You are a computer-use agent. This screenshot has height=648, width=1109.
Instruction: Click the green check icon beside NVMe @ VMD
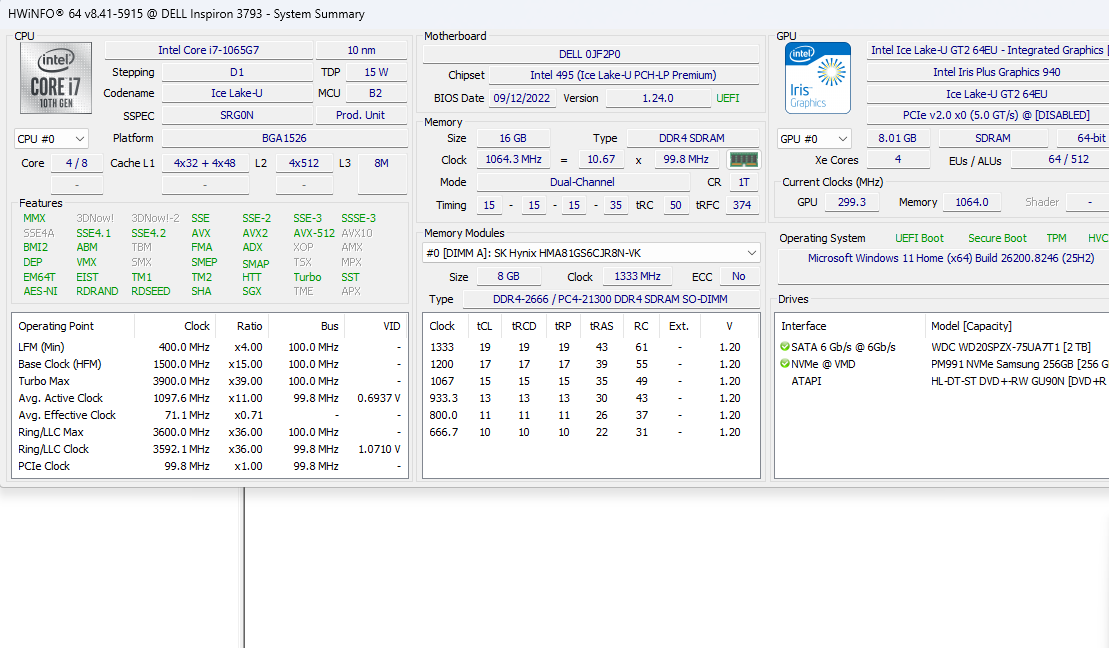pyautogui.click(x=784, y=364)
